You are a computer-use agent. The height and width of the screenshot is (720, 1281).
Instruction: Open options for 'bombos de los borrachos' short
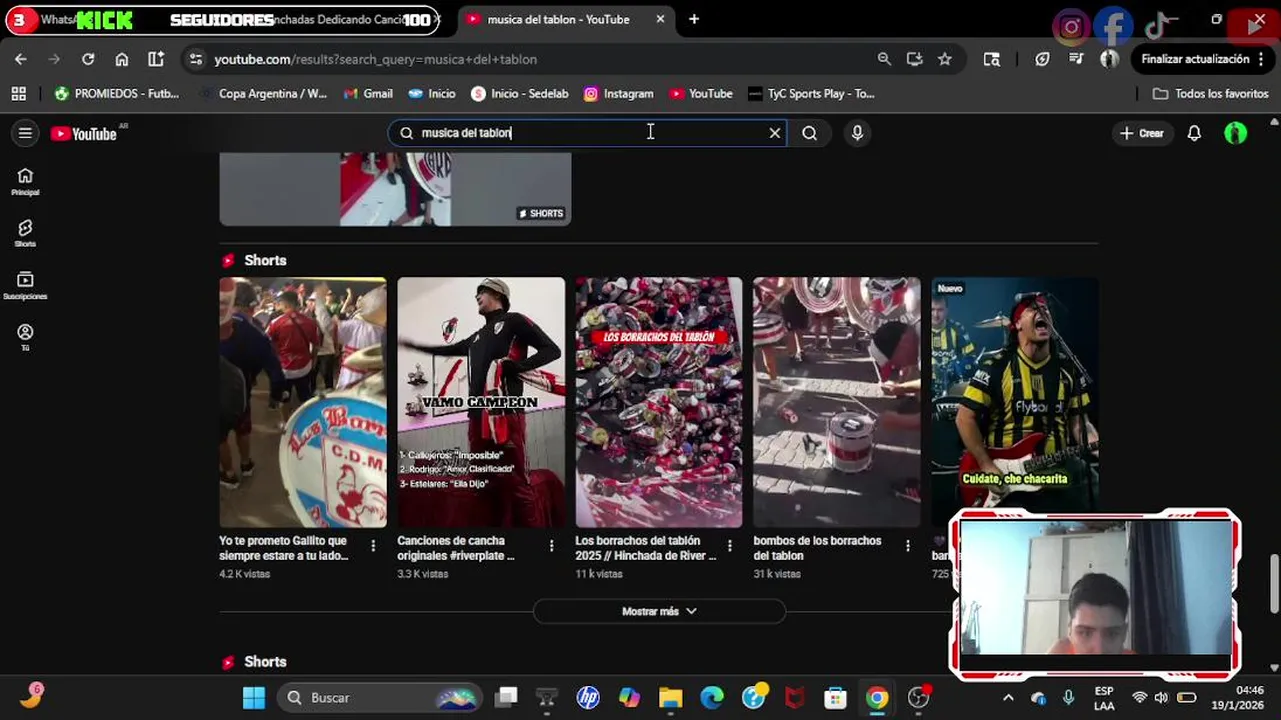[x=907, y=546]
